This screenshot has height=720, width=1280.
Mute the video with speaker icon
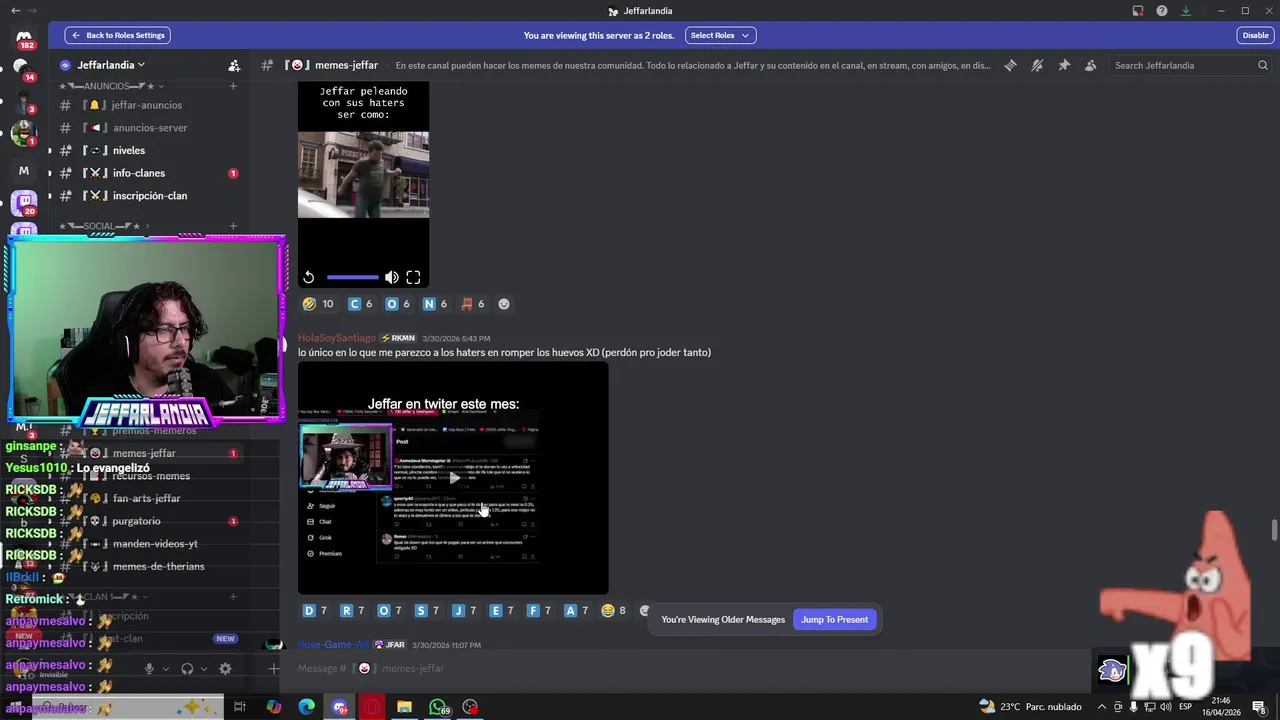tap(391, 277)
